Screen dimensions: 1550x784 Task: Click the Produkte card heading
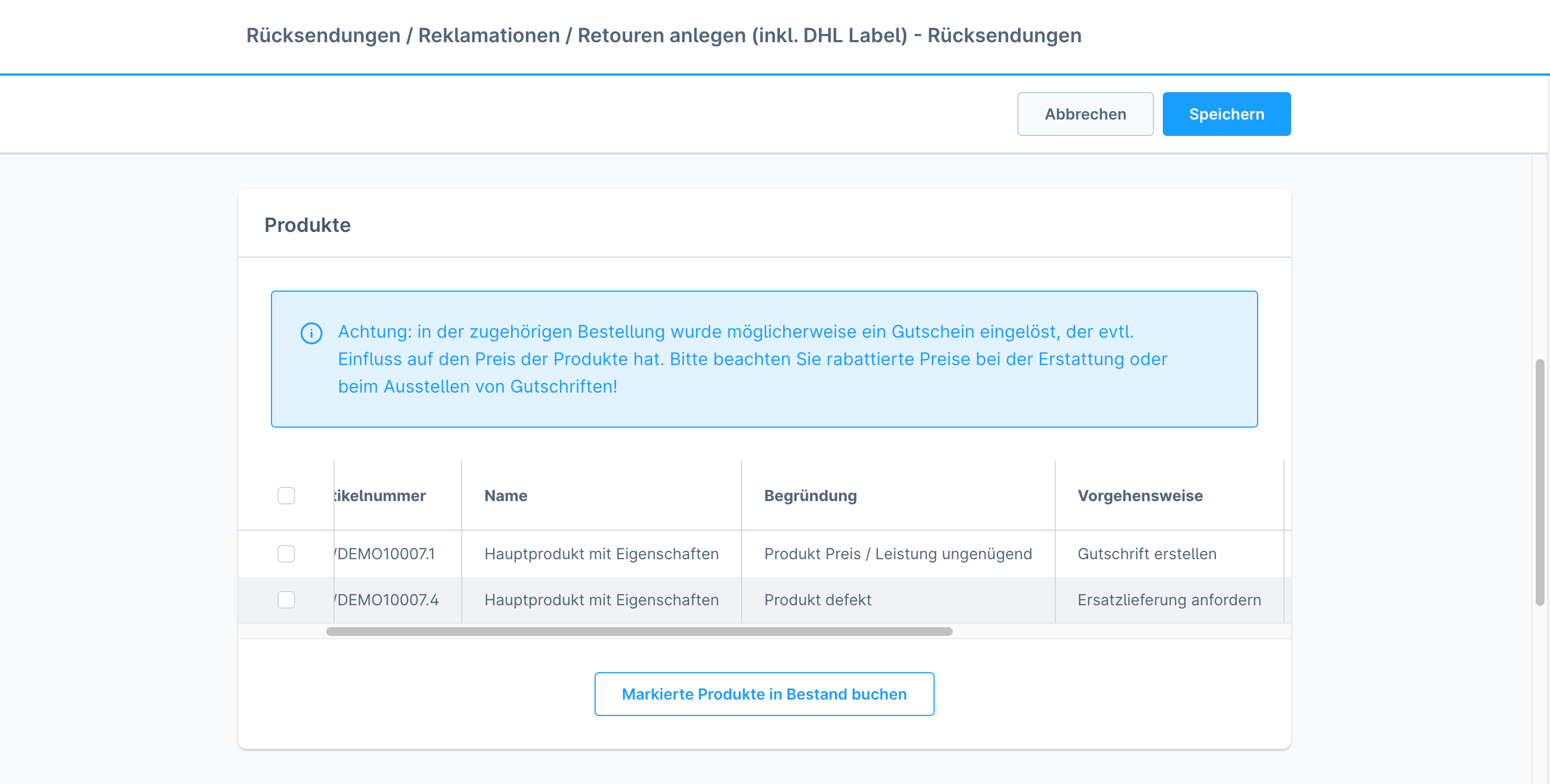point(308,224)
